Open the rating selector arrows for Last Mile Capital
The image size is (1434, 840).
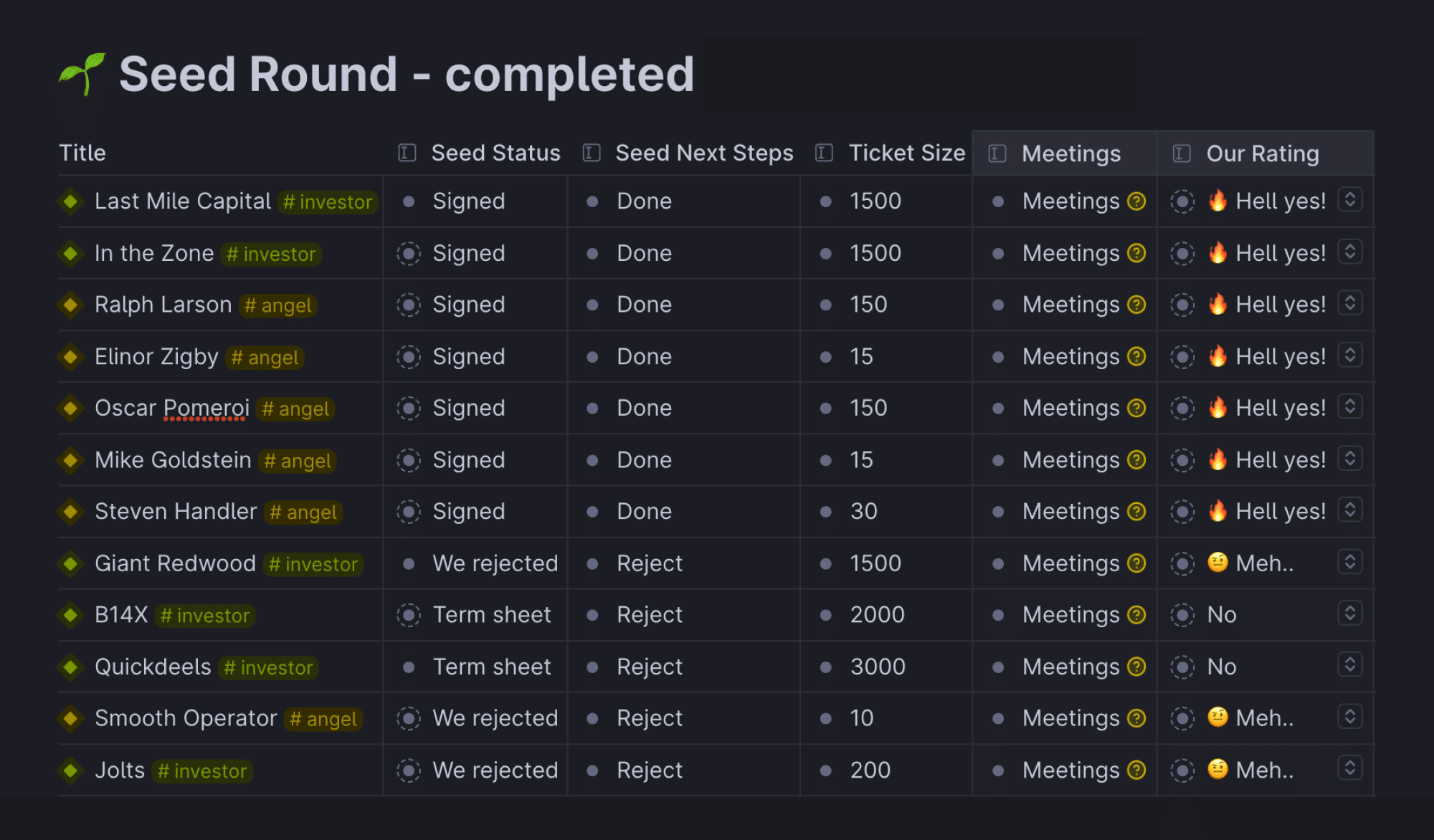[x=1350, y=200]
